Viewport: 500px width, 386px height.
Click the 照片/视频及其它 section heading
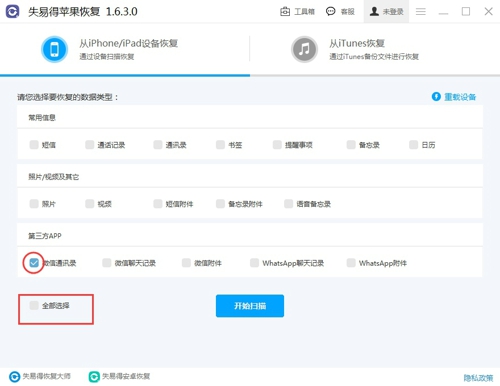(53, 177)
